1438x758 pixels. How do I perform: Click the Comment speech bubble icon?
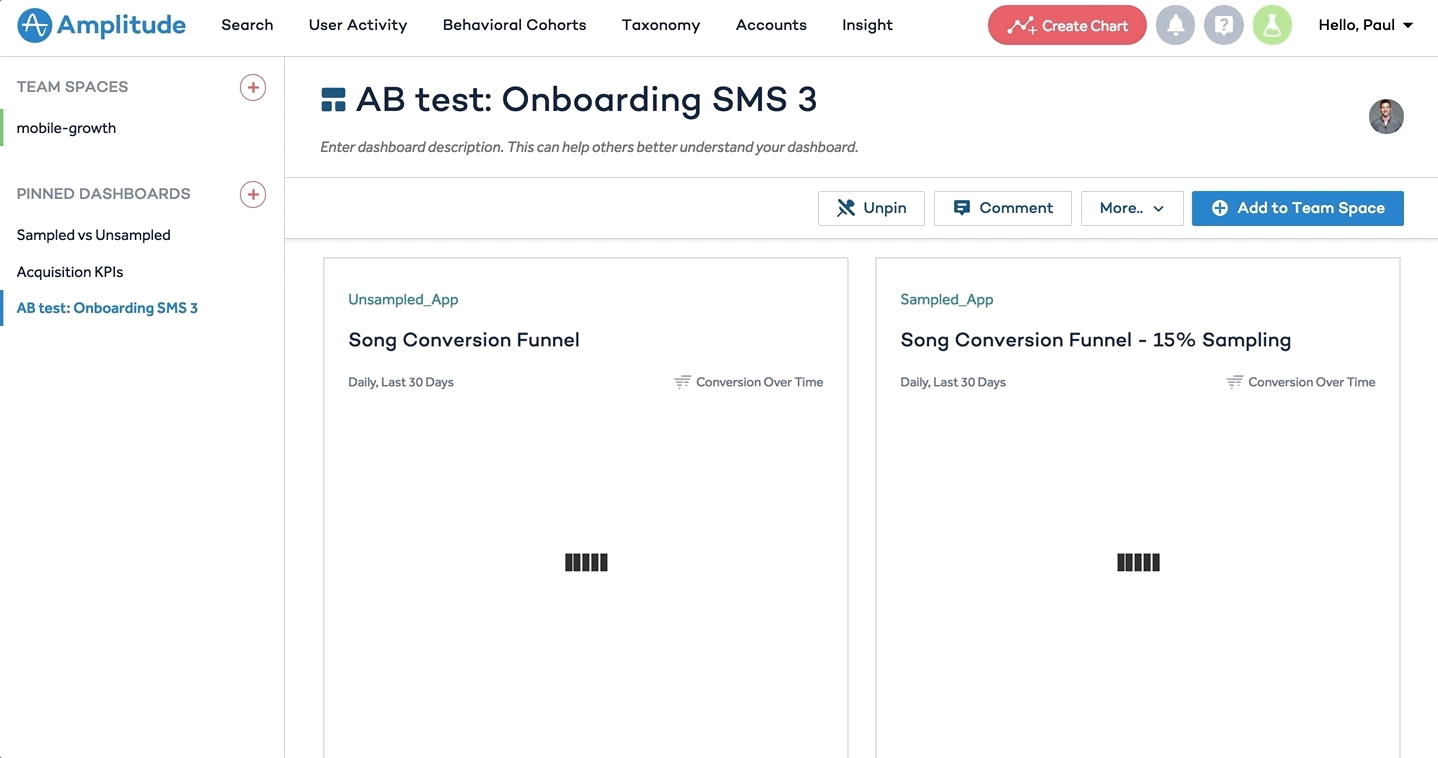[x=962, y=208]
